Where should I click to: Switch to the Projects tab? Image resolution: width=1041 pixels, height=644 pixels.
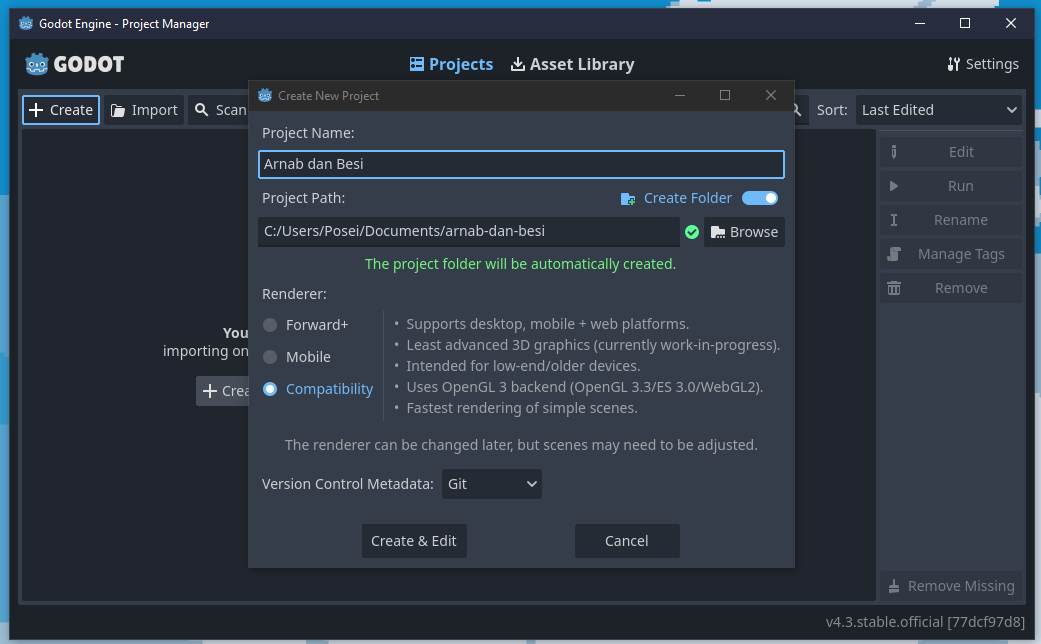[451, 64]
